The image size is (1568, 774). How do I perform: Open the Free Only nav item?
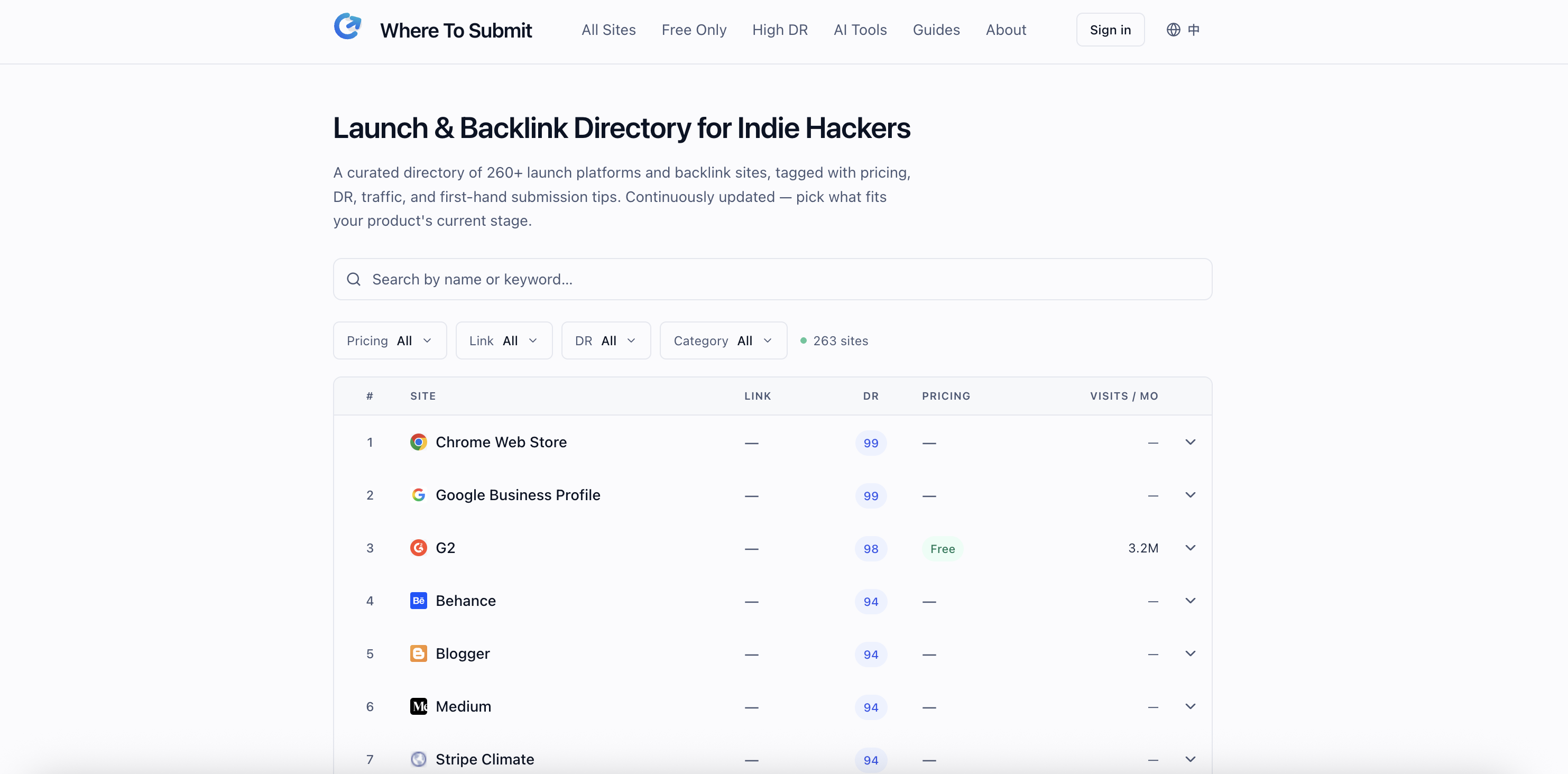pyautogui.click(x=694, y=30)
